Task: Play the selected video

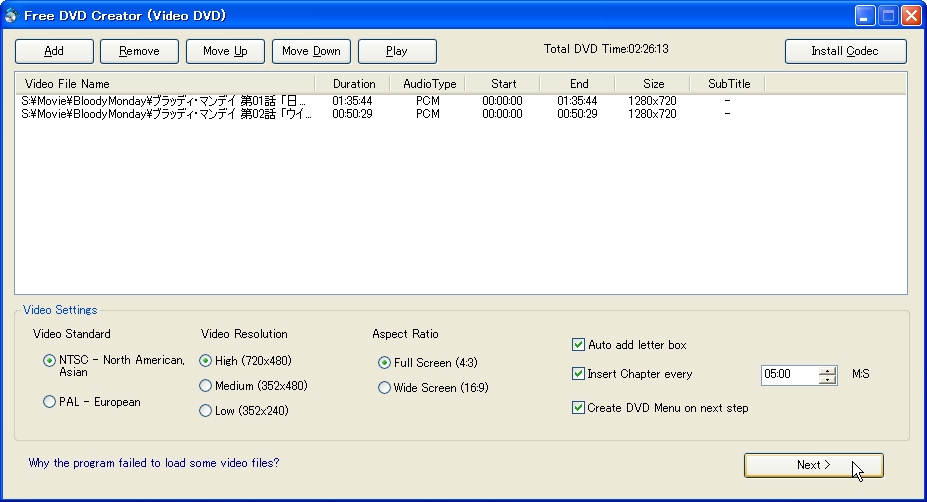Action: [x=397, y=51]
